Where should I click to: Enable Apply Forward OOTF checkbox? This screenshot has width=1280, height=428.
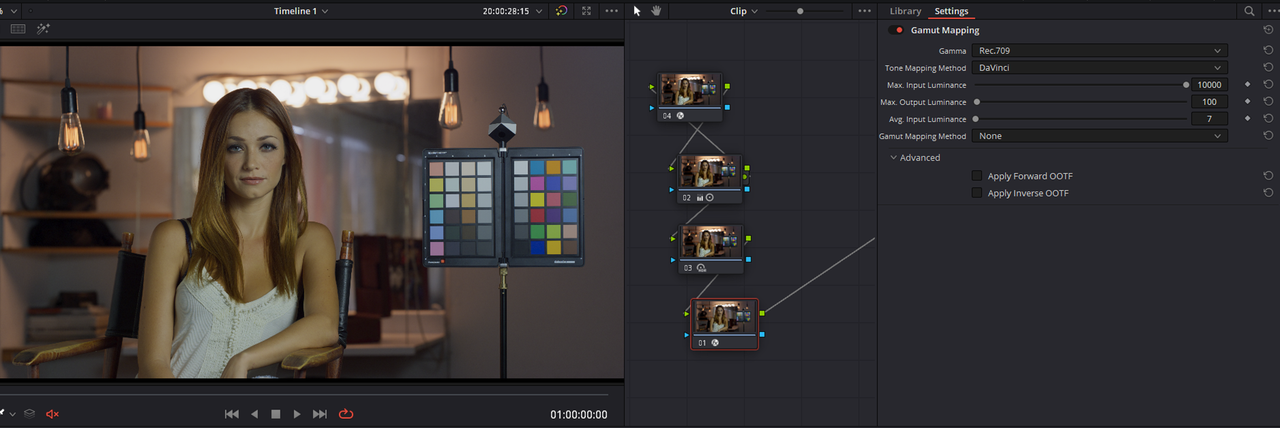click(x=977, y=176)
